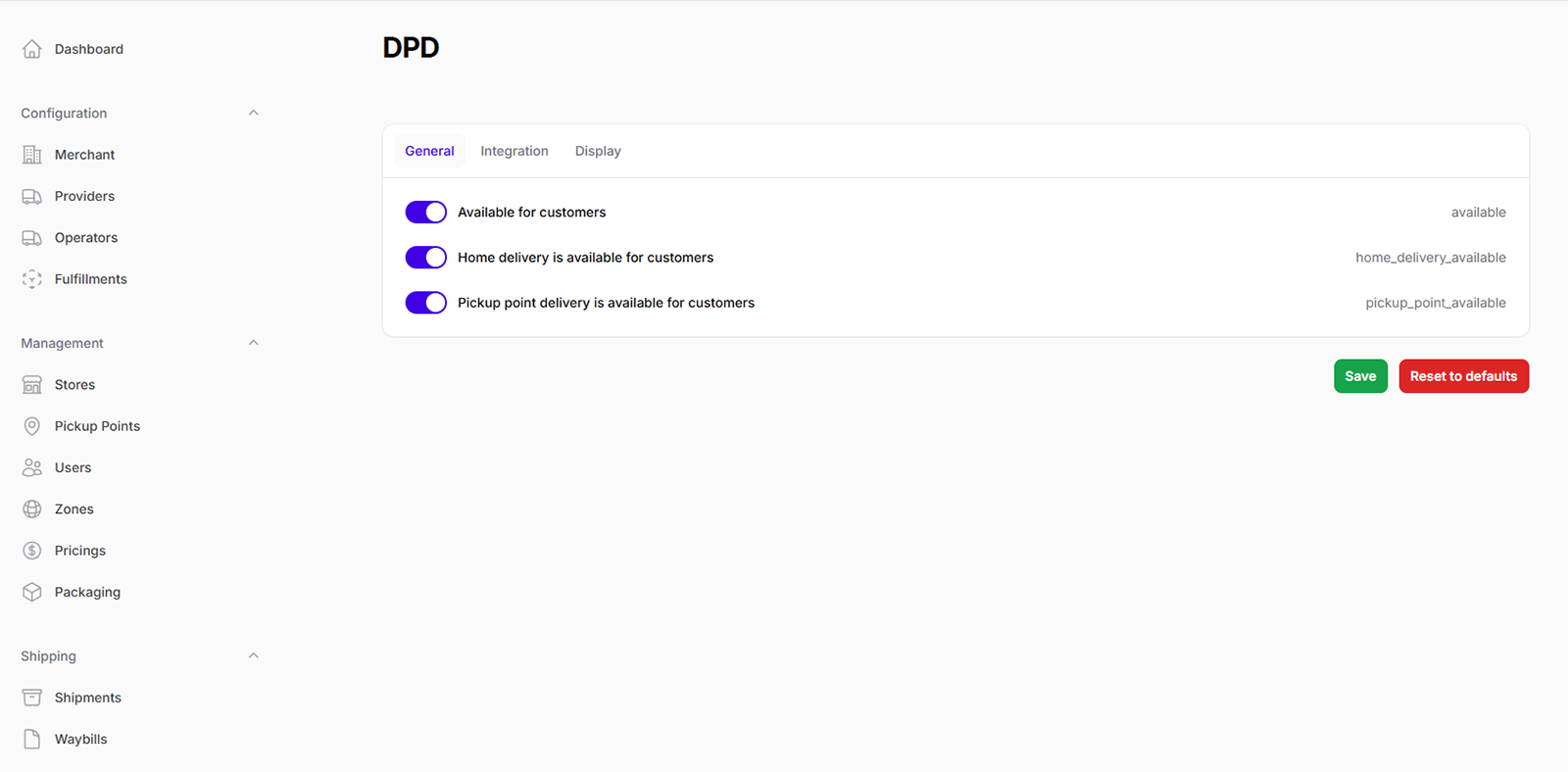Go to Packaging settings
The width and height of the screenshot is (1568, 772).
tap(87, 592)
